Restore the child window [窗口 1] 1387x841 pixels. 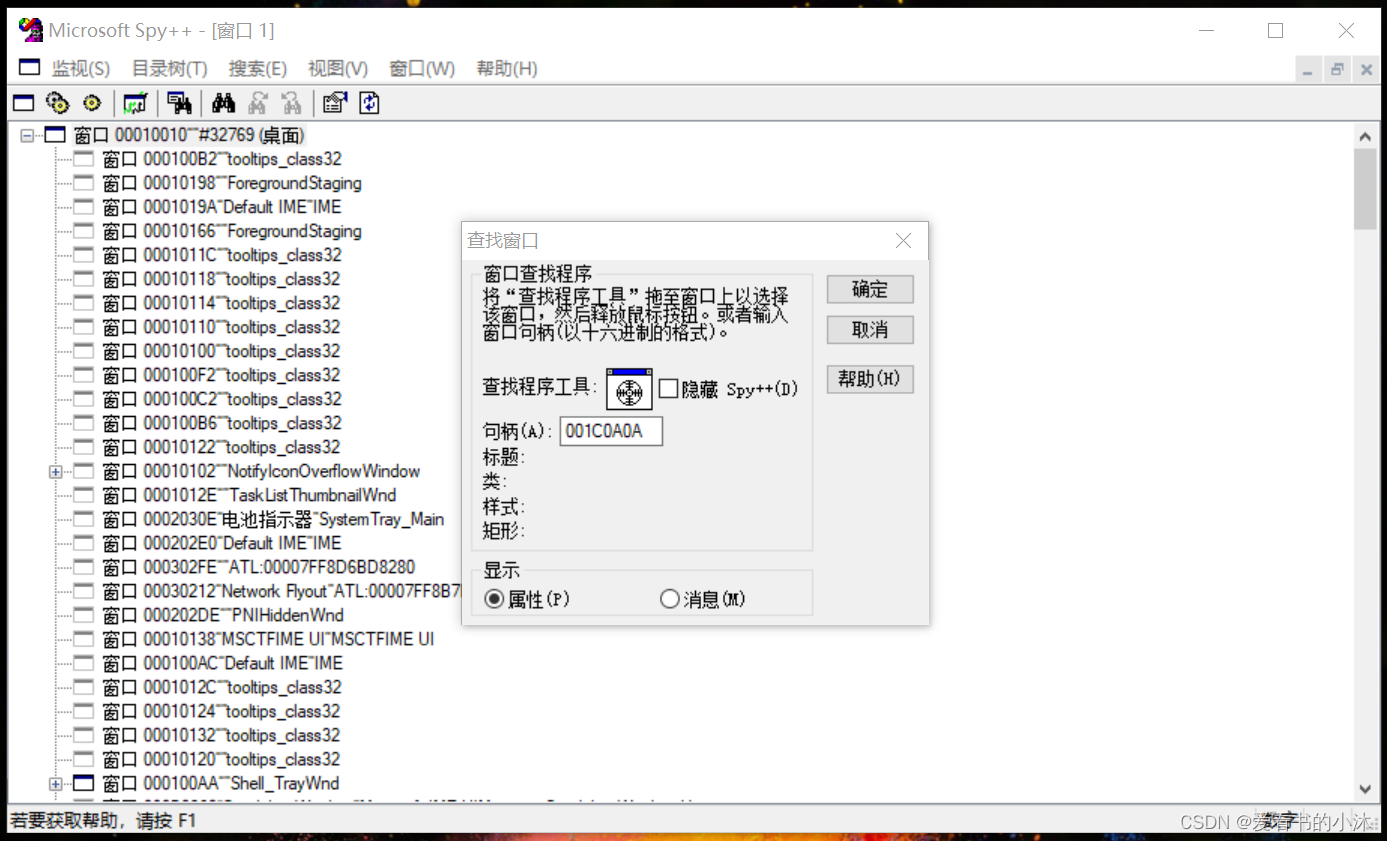(1337, 69)
